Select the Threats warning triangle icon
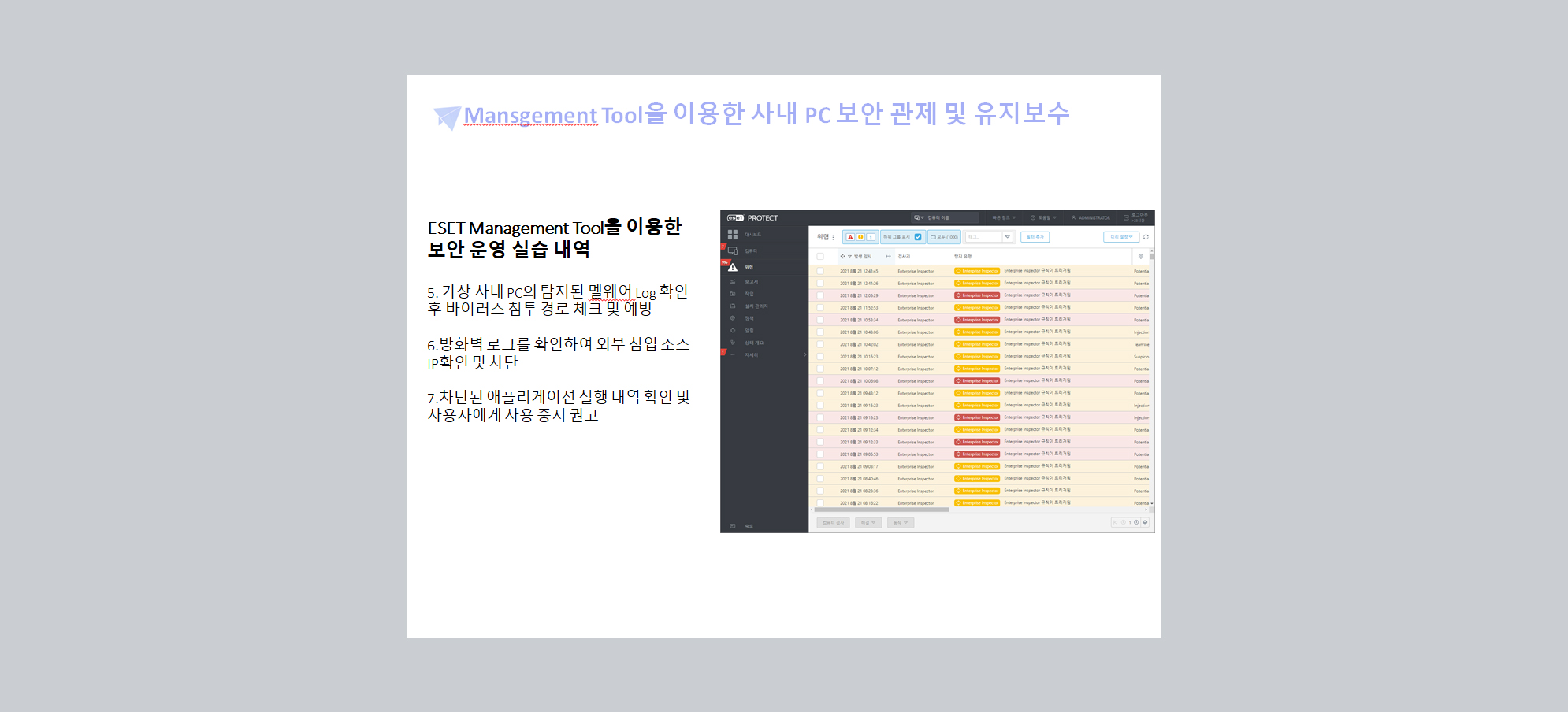 click(x=733, y=267)
